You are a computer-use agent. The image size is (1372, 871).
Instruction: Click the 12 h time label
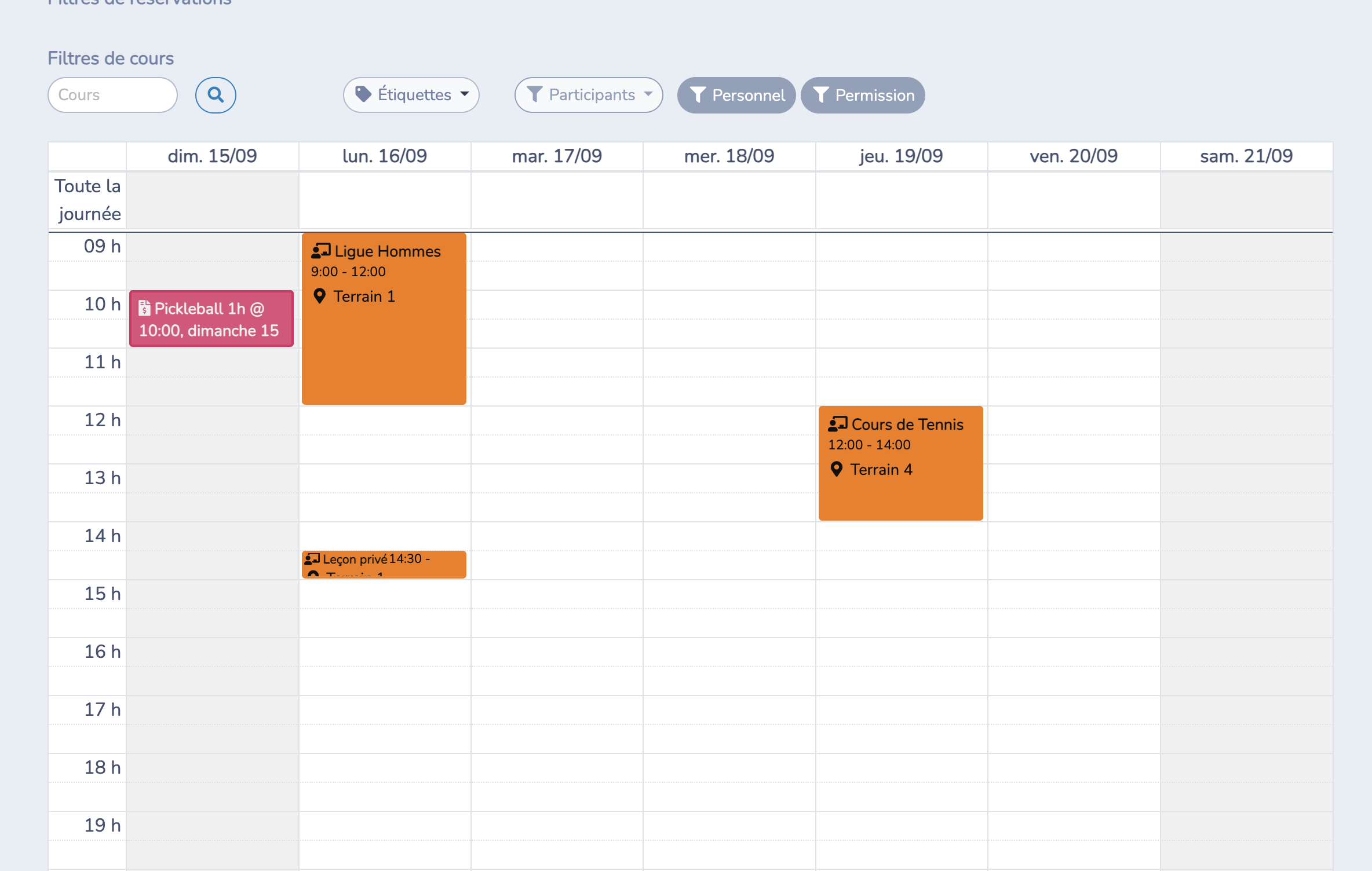pyautogui.click(x=103, y=420)
